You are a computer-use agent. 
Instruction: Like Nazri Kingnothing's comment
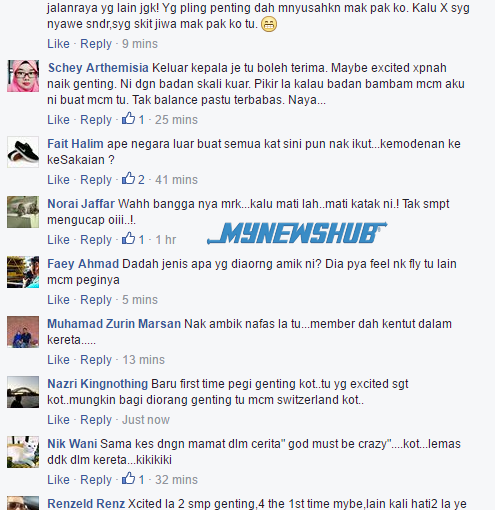58,420
